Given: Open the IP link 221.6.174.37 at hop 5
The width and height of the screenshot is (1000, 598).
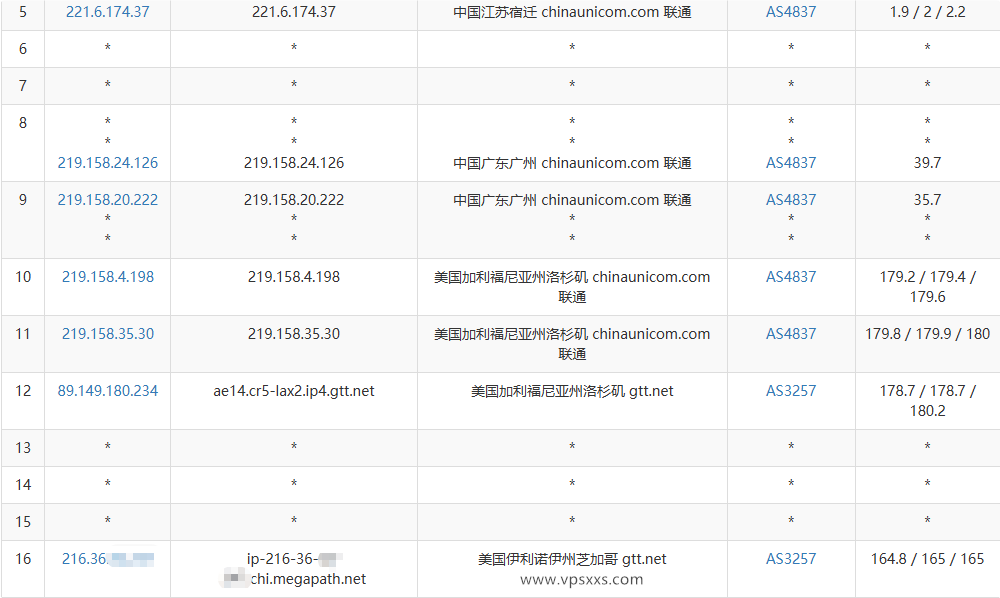Looking at the screenshot, I should pos(107,14).
